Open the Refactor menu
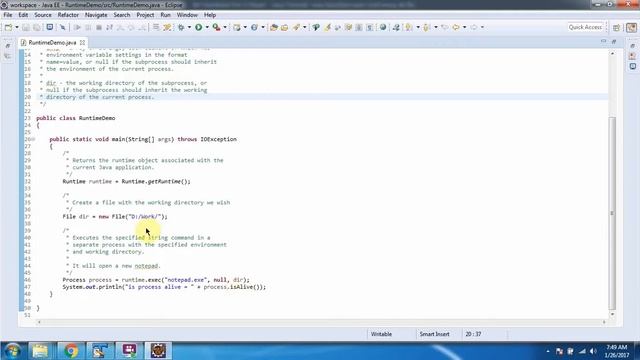This screenshot has height=360, width=640. pyautogui.click(x=68, y=15)
